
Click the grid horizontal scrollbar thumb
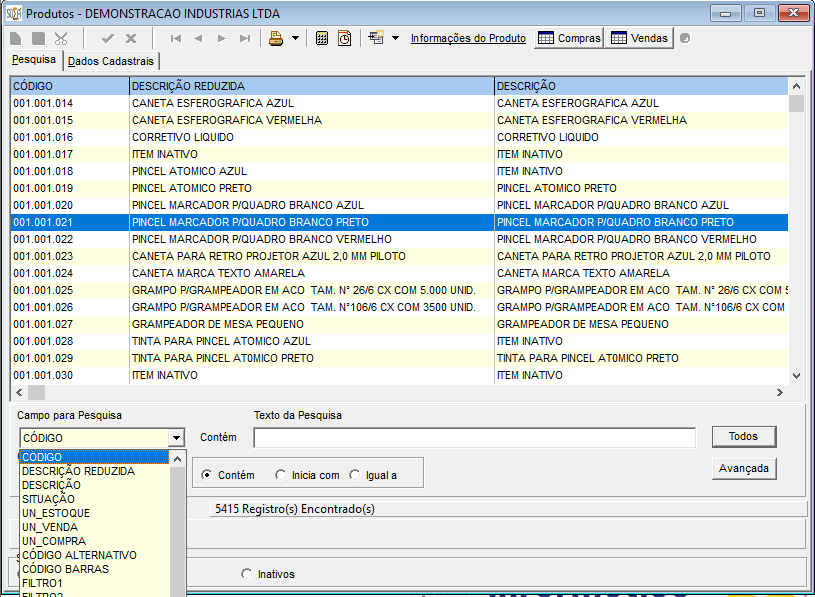[x=36, y=393]
